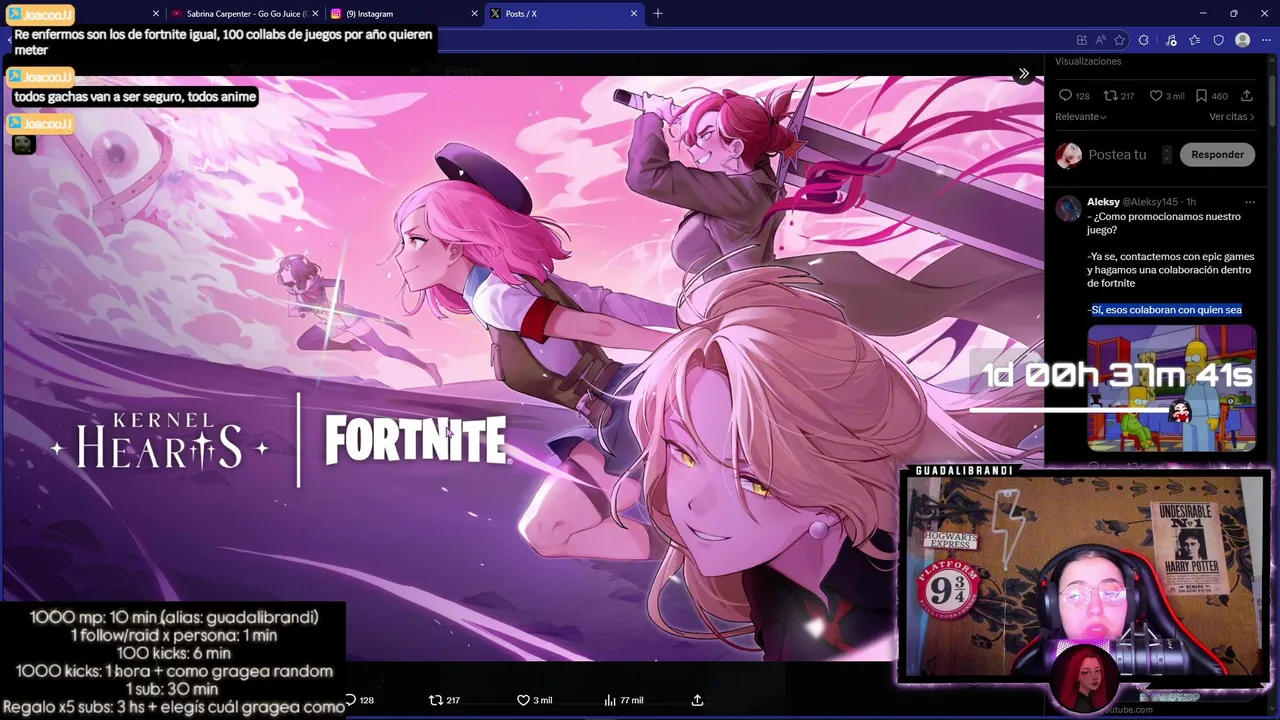Activate the Read aloud icon in address bar
The width and height of the screenshot is (1280, 720).
[x=1101, y=40]
